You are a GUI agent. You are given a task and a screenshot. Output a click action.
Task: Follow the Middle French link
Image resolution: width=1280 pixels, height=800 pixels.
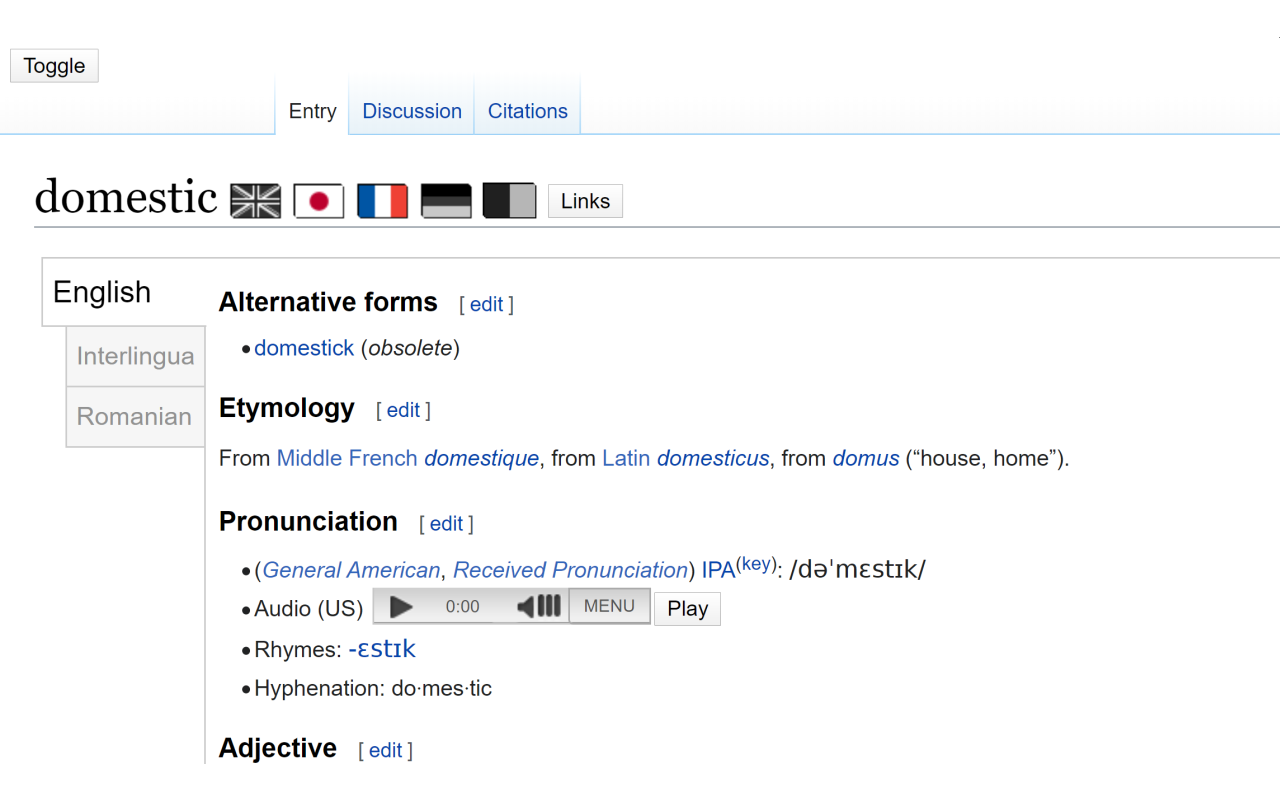[x=347, y=458]
